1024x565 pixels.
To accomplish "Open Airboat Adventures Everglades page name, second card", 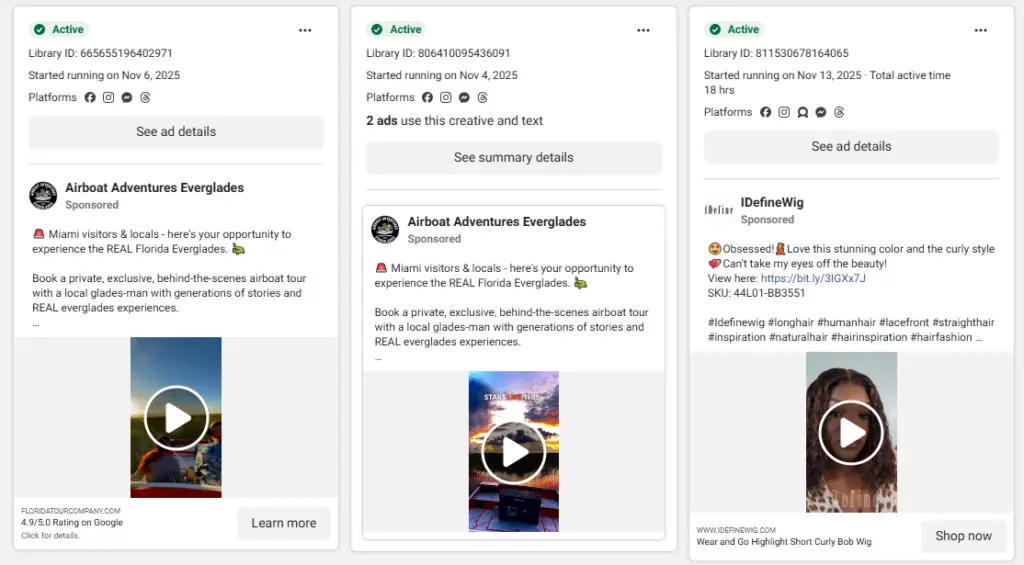I will [496, 221].
